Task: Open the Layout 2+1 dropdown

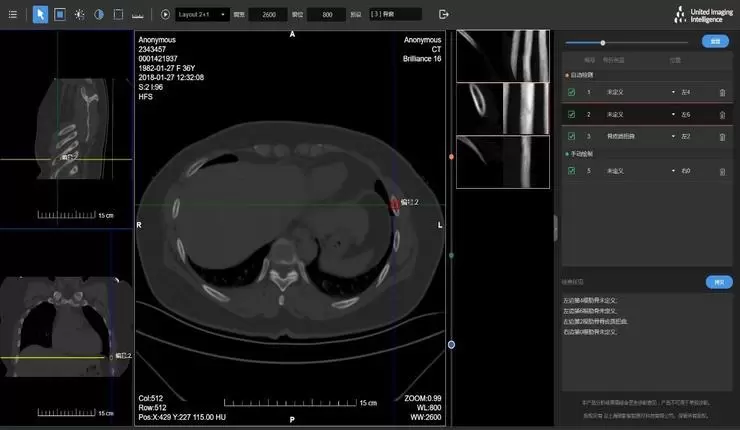Action: pyautogui.click(x=202, y=15)
